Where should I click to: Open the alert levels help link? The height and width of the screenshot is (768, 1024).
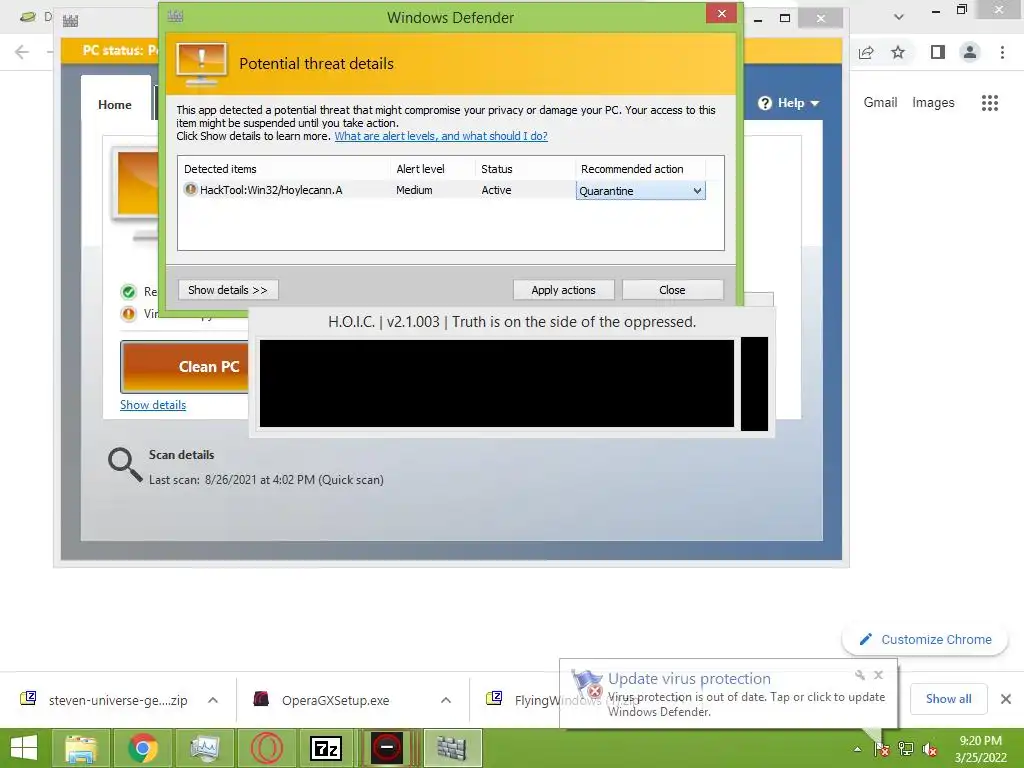441,136
